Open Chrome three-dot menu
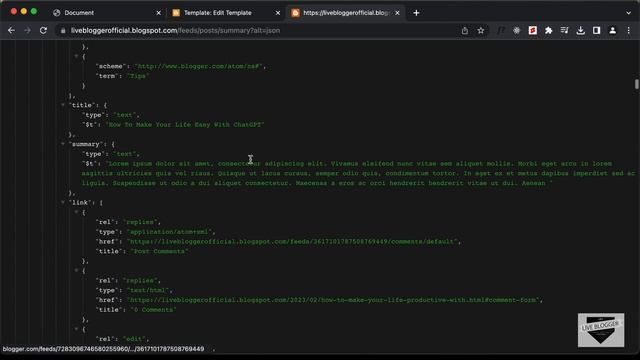Viewport: 640px width, 360px height. 629,31
